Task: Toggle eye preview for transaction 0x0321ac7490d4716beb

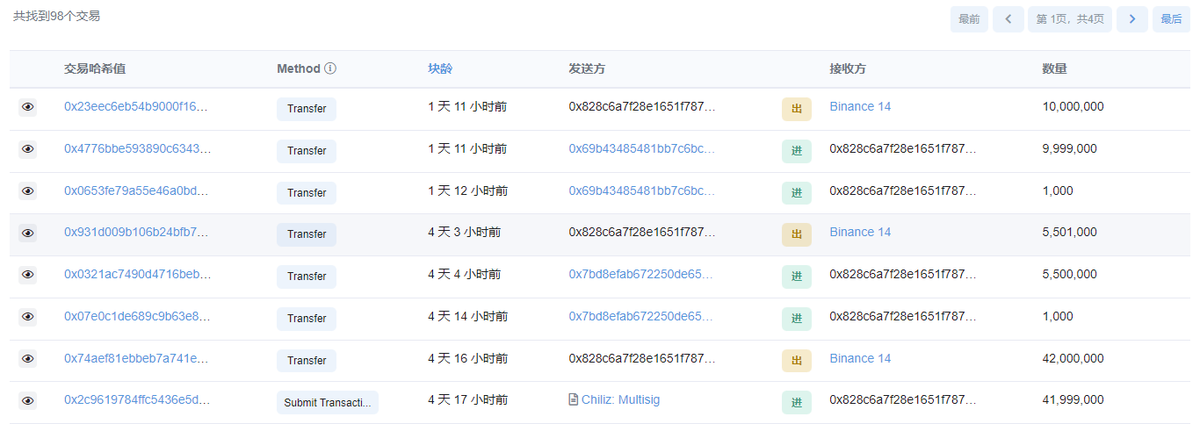Action: coord(28,275)
